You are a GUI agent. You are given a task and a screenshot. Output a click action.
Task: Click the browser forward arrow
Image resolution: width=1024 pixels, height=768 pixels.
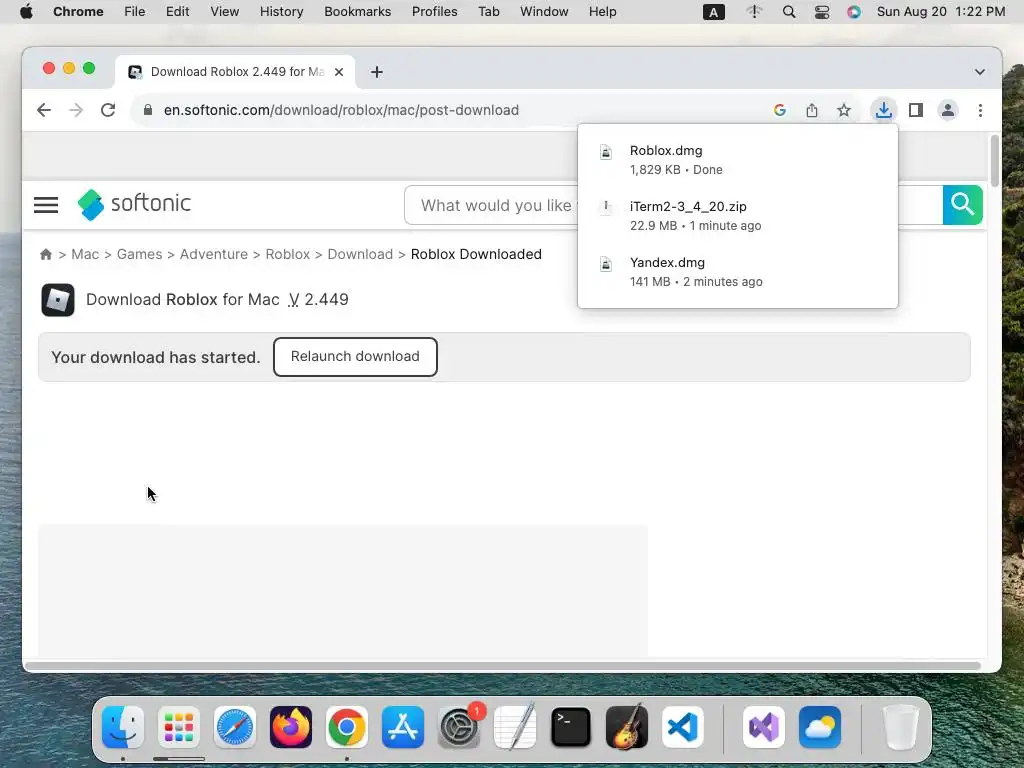(76, 110)
